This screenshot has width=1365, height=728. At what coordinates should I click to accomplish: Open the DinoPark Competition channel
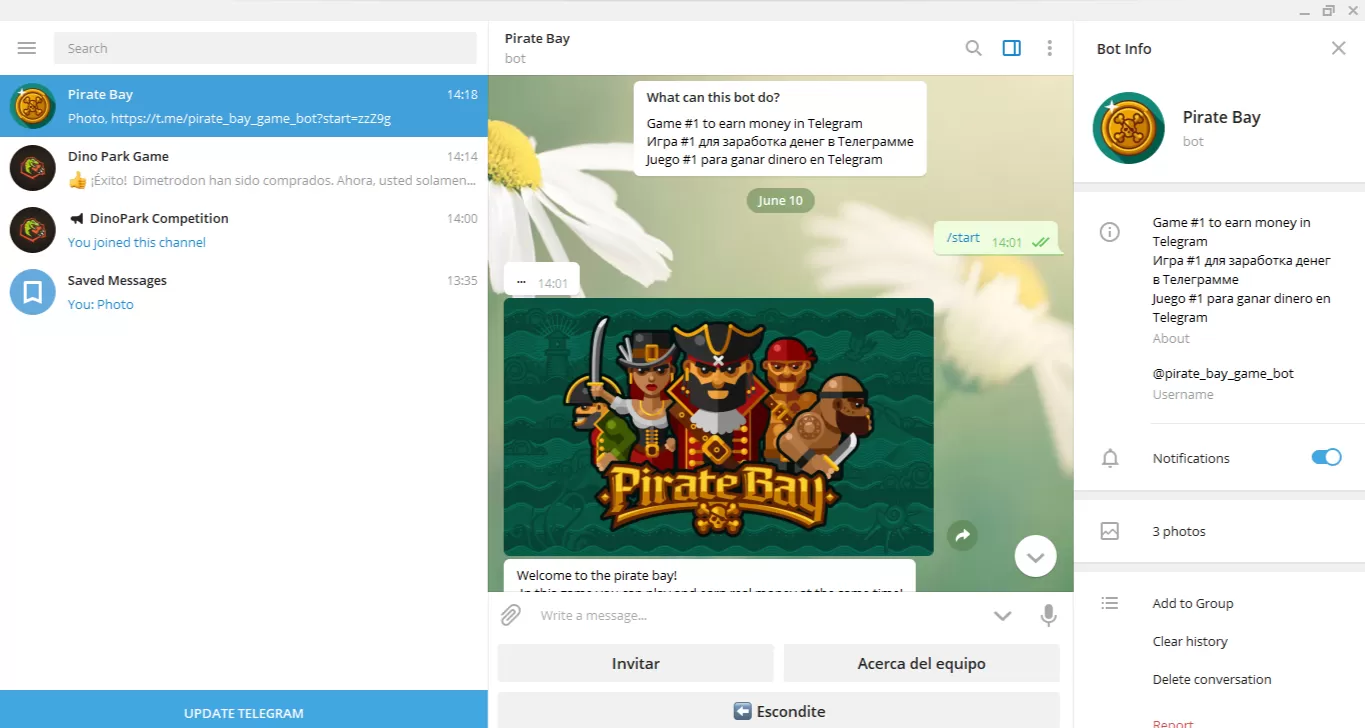pyautogui.click(x=244, y=230)
